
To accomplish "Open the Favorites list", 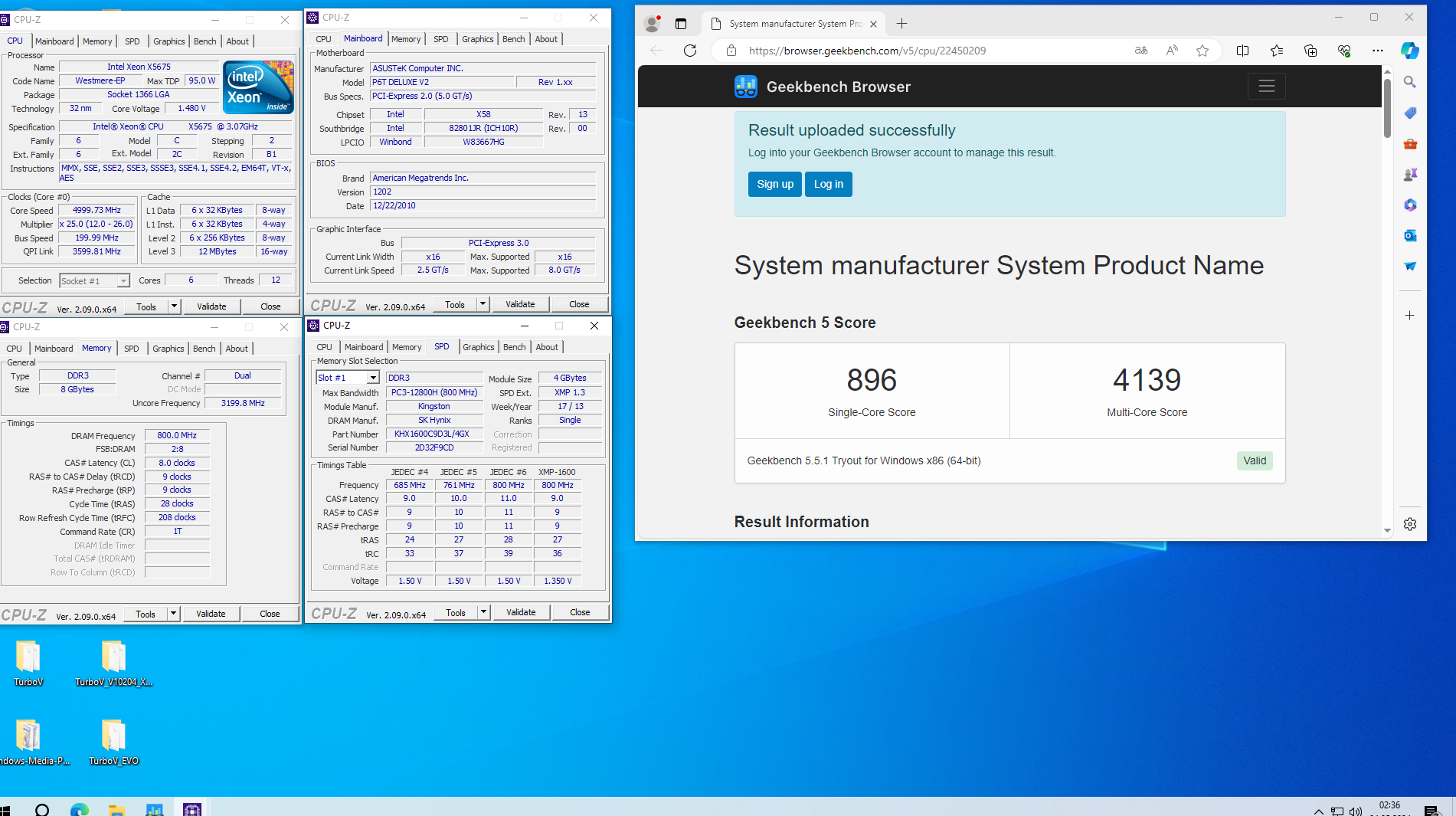I will coord(1277,51).
